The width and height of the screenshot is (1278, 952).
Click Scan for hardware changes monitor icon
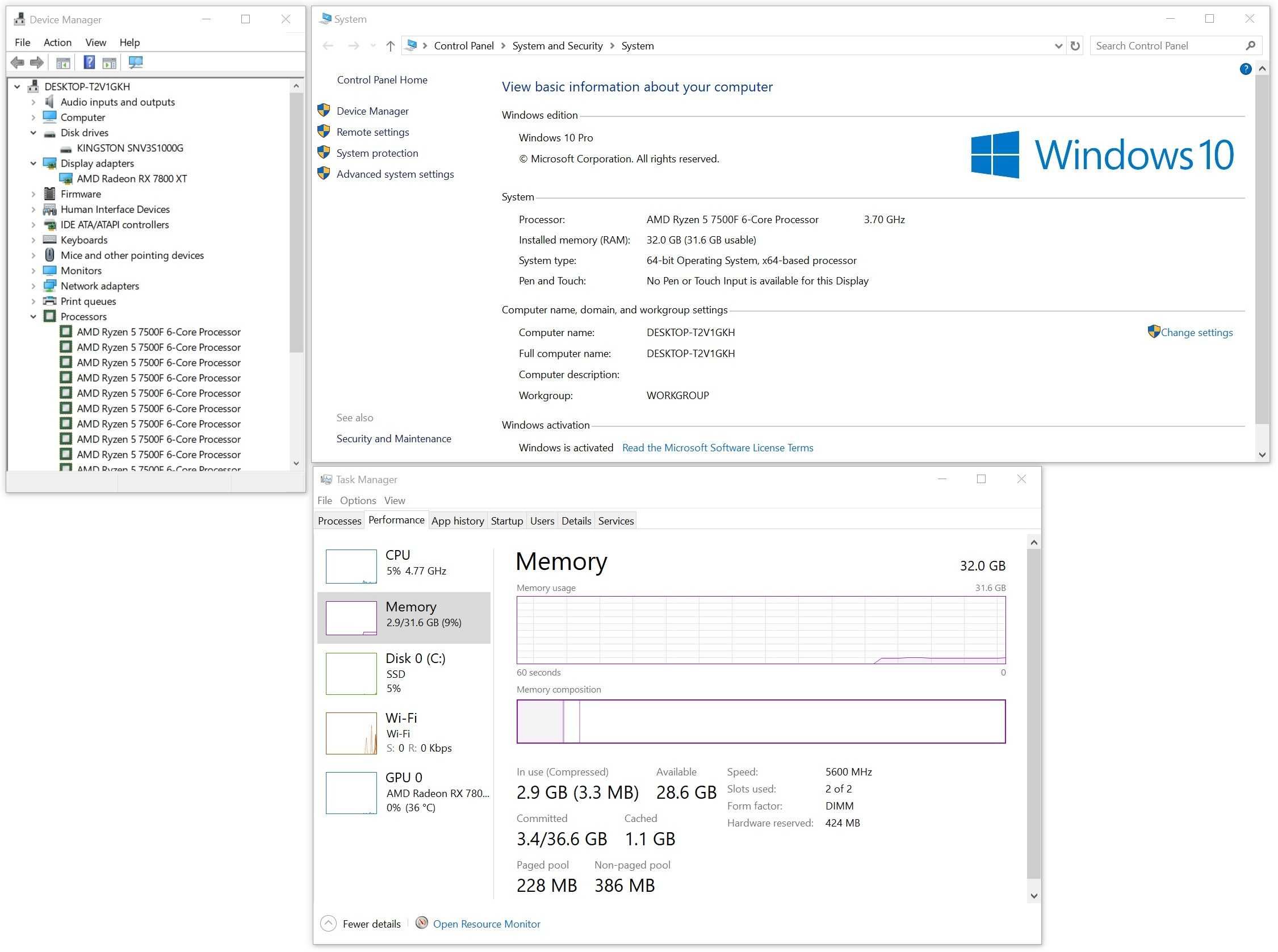136,62
